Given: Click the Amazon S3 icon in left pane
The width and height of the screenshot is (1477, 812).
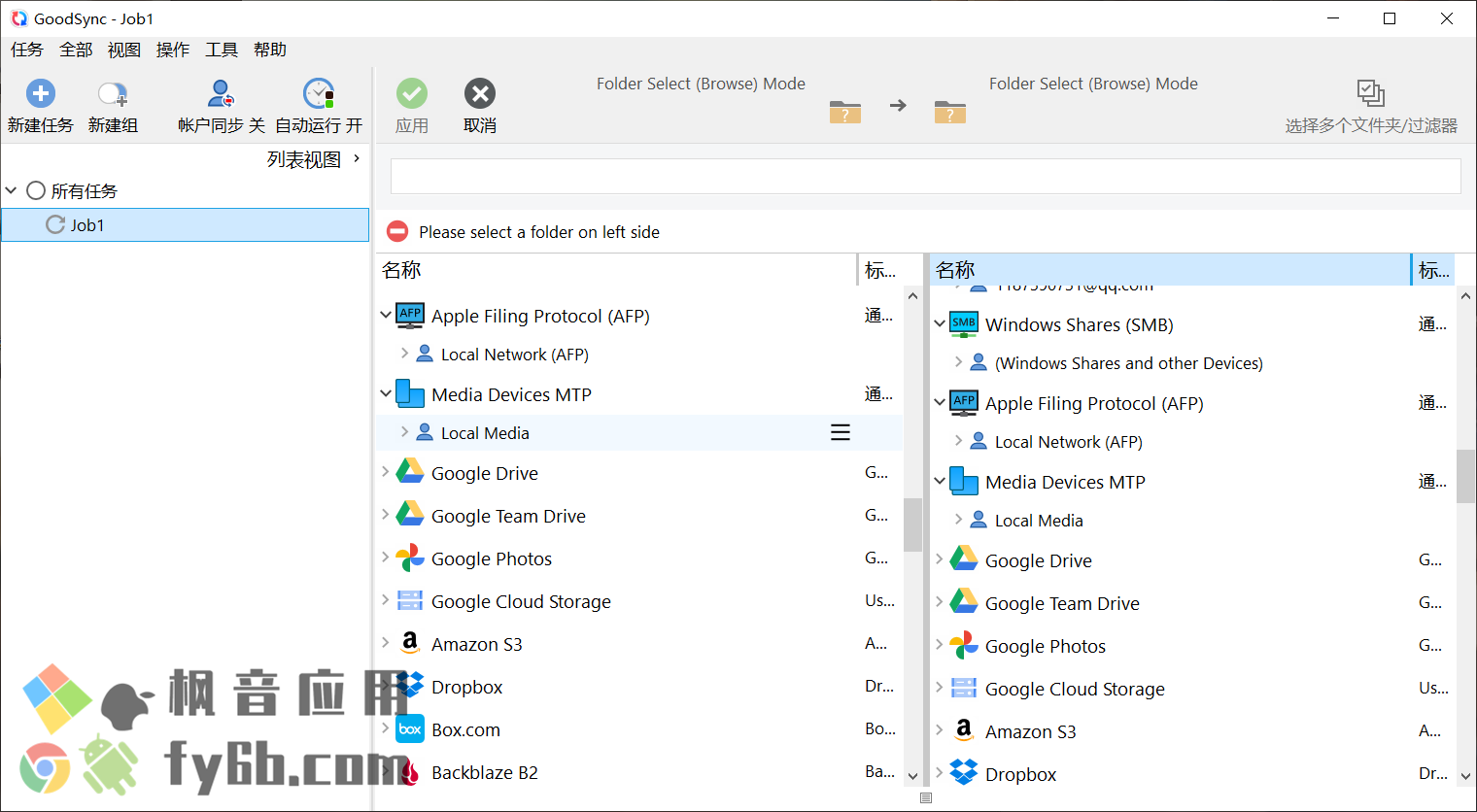Looking at the screenshot, I should [410, 643].
